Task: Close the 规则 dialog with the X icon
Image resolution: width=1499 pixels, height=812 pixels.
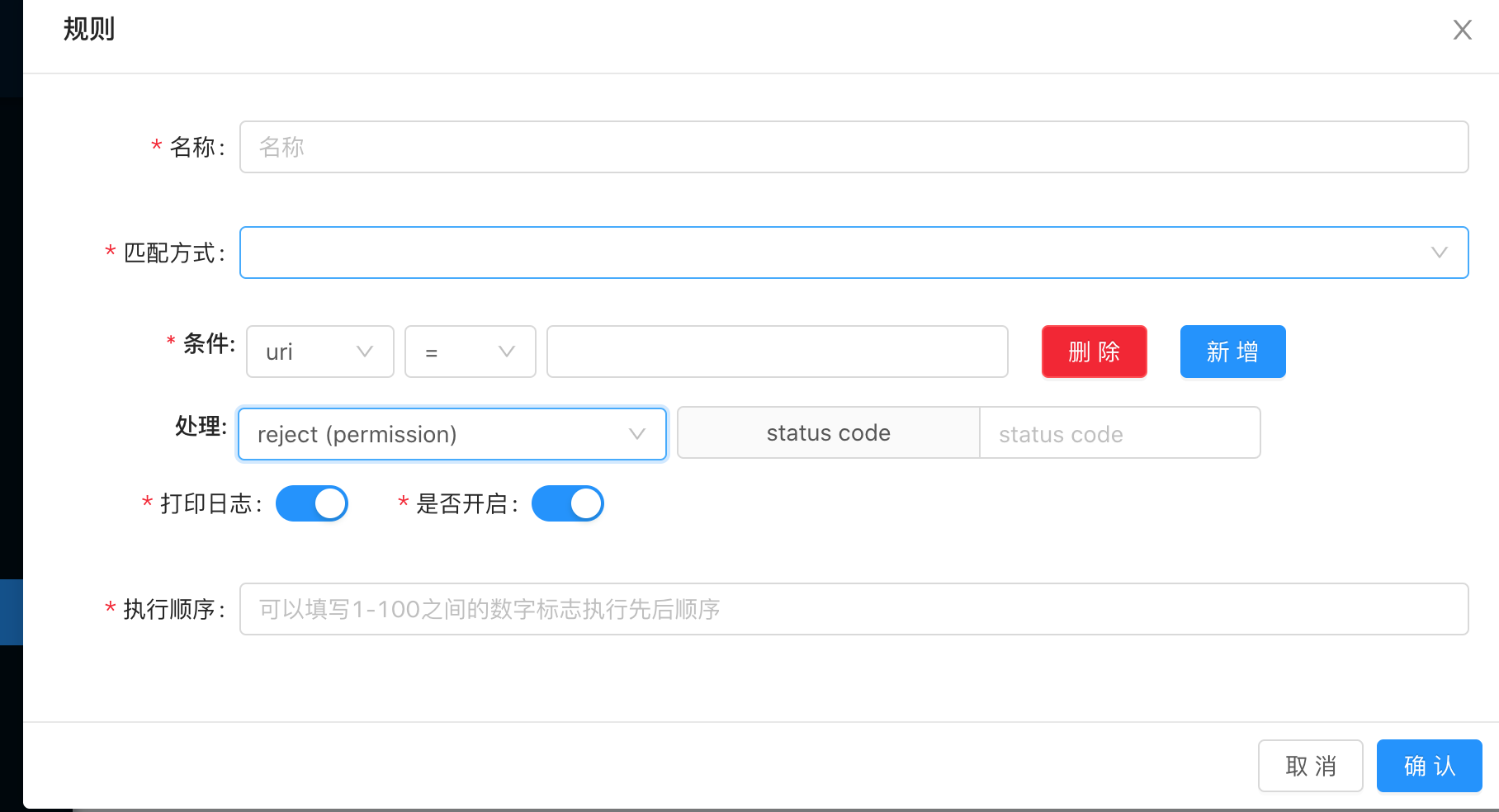Action: pyautogui.click(x=1462, y=30)
